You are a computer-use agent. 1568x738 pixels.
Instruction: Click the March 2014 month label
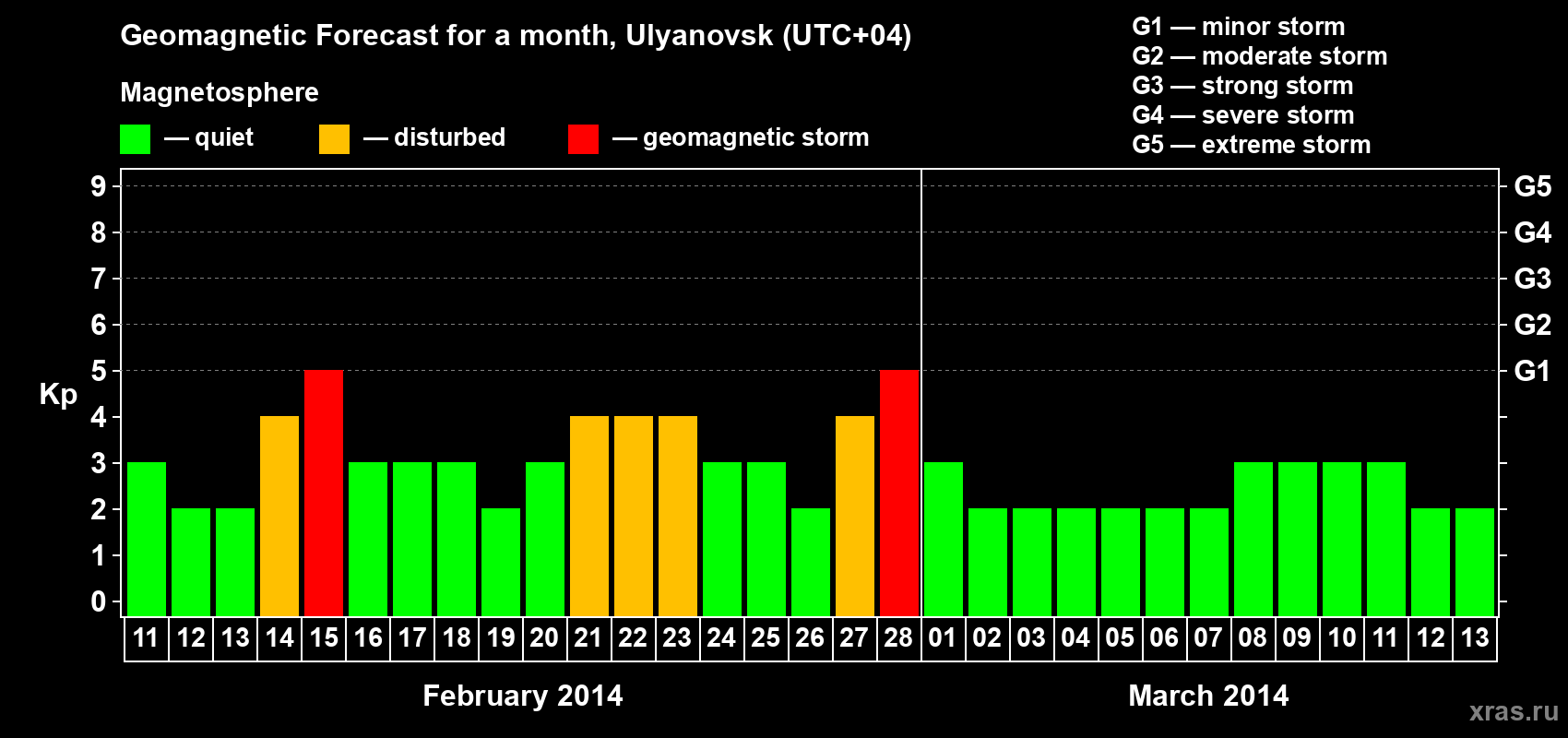pos(1209,696)
